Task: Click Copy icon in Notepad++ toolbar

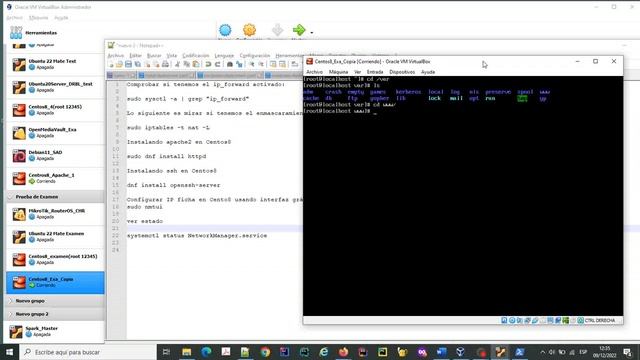Action: point(187,64)
